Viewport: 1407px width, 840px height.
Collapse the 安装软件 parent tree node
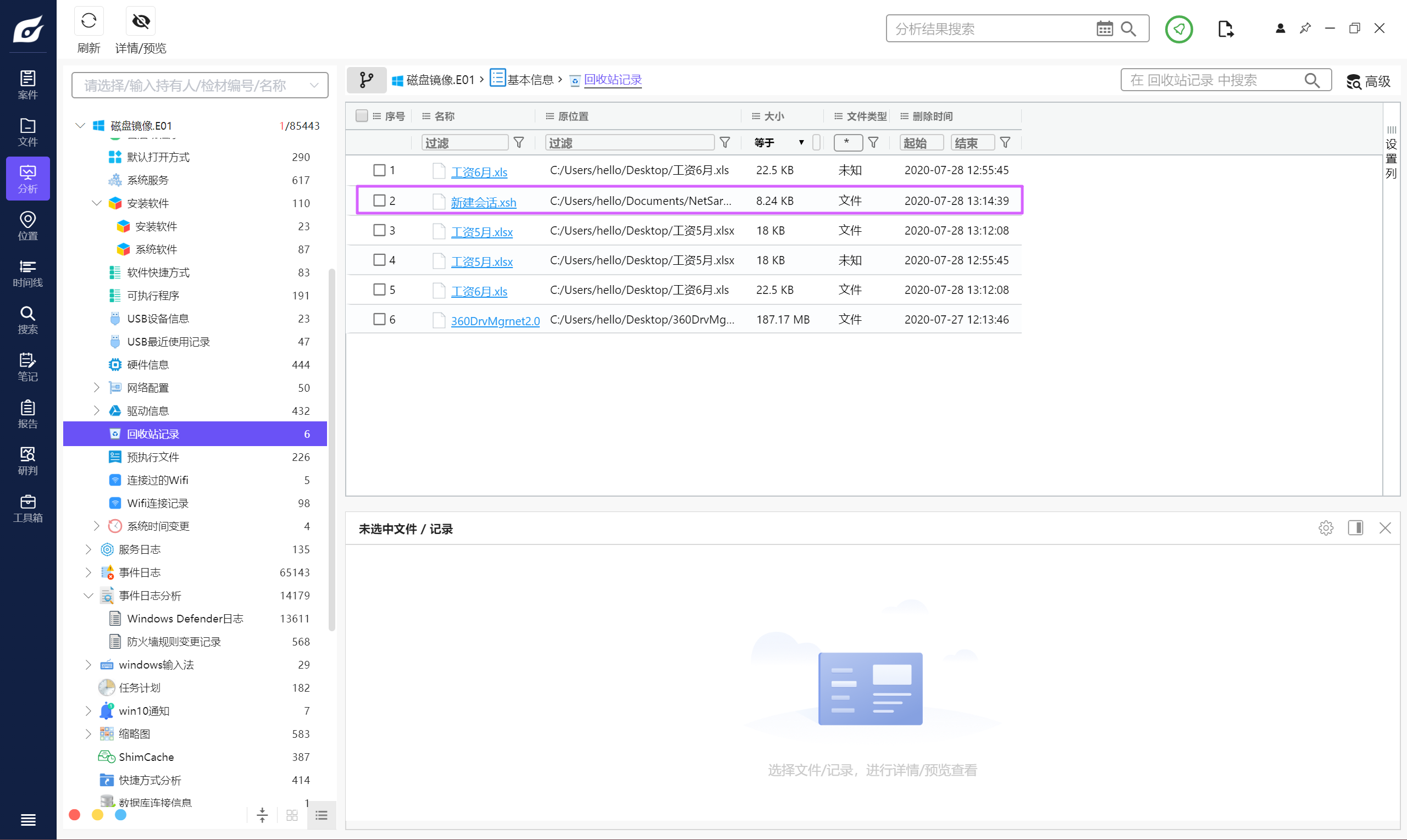click(96, 203)
